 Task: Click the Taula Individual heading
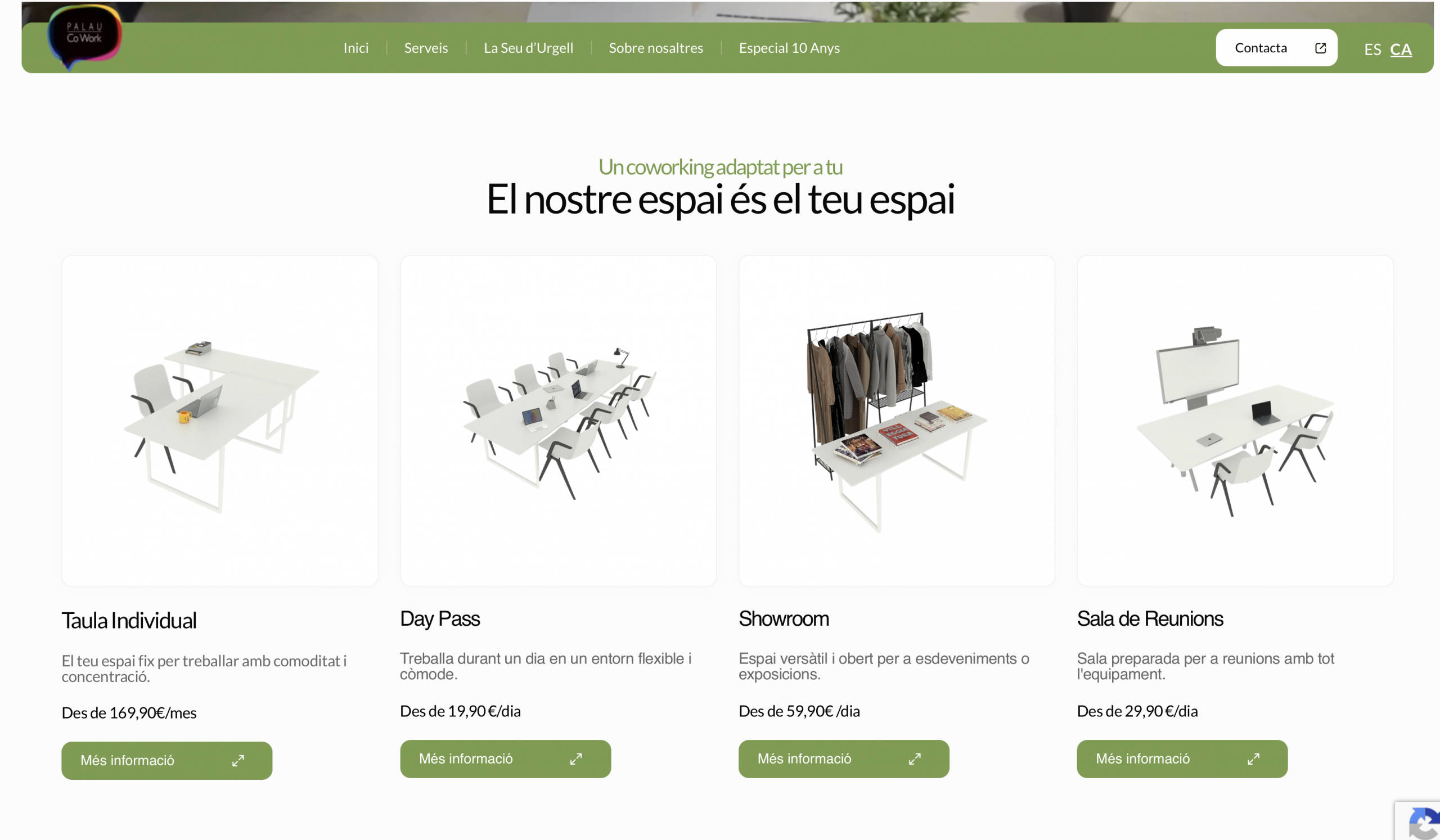[x=129, y=621]
